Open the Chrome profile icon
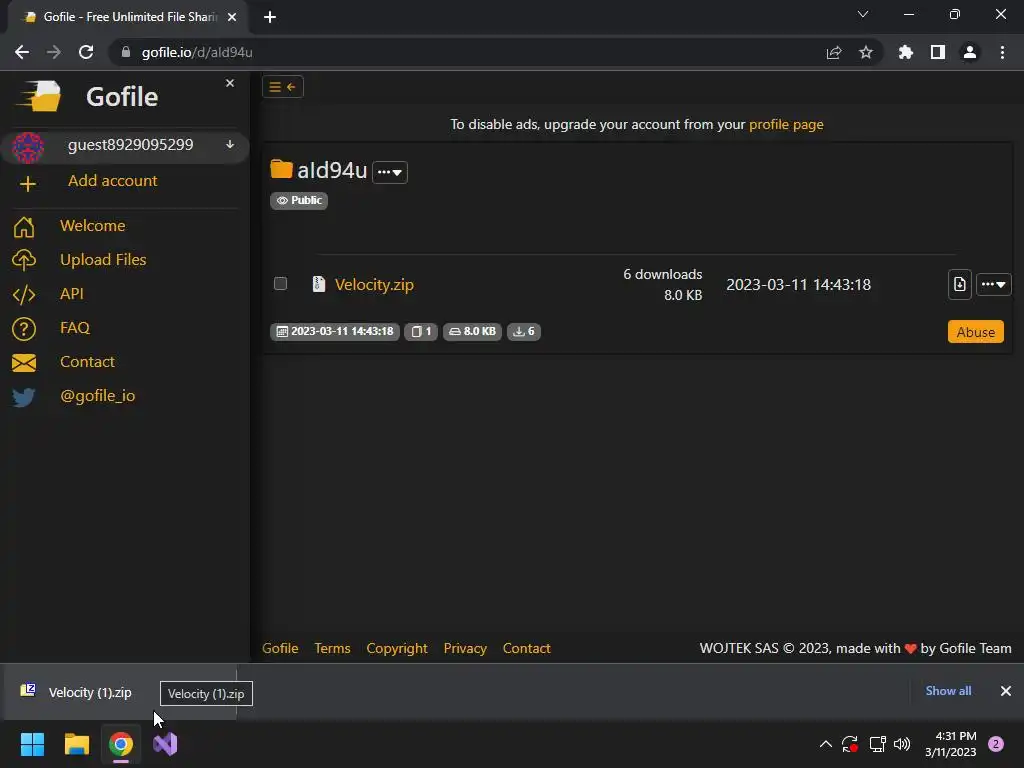Viewport: 1024px width, 768px height. pos(970,52)
